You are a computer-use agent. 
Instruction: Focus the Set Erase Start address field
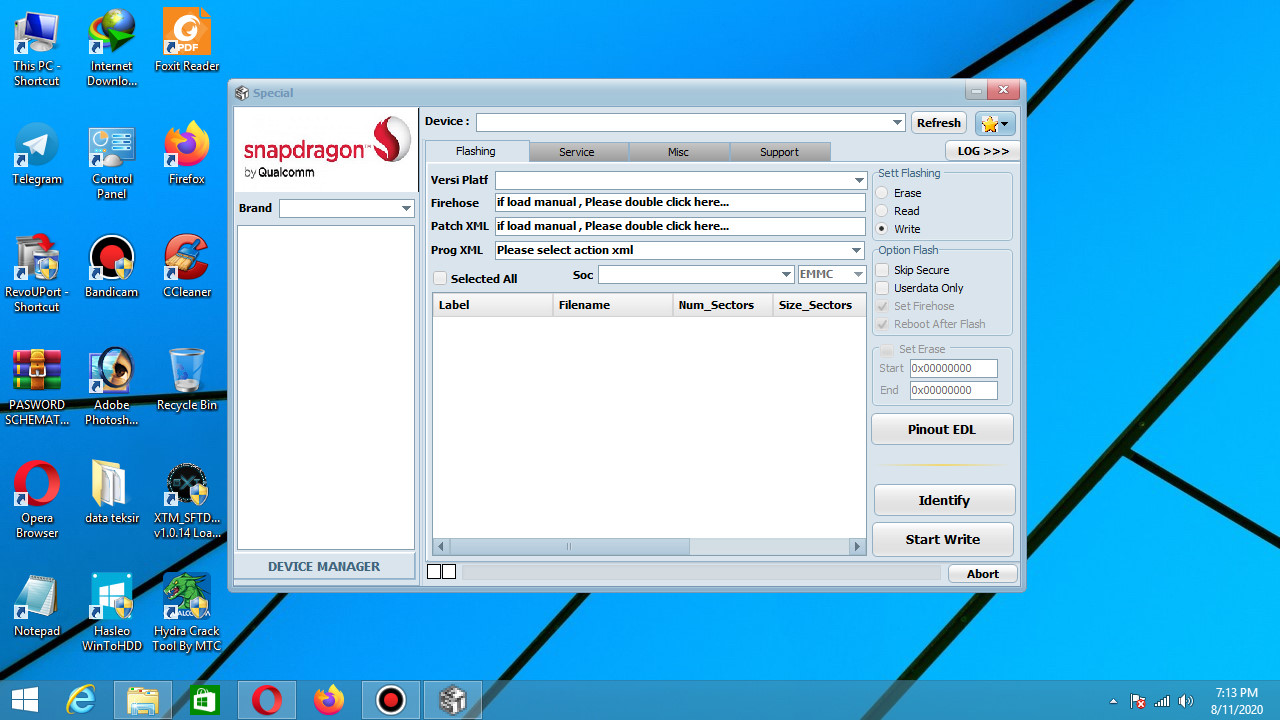tap(954, 368)
